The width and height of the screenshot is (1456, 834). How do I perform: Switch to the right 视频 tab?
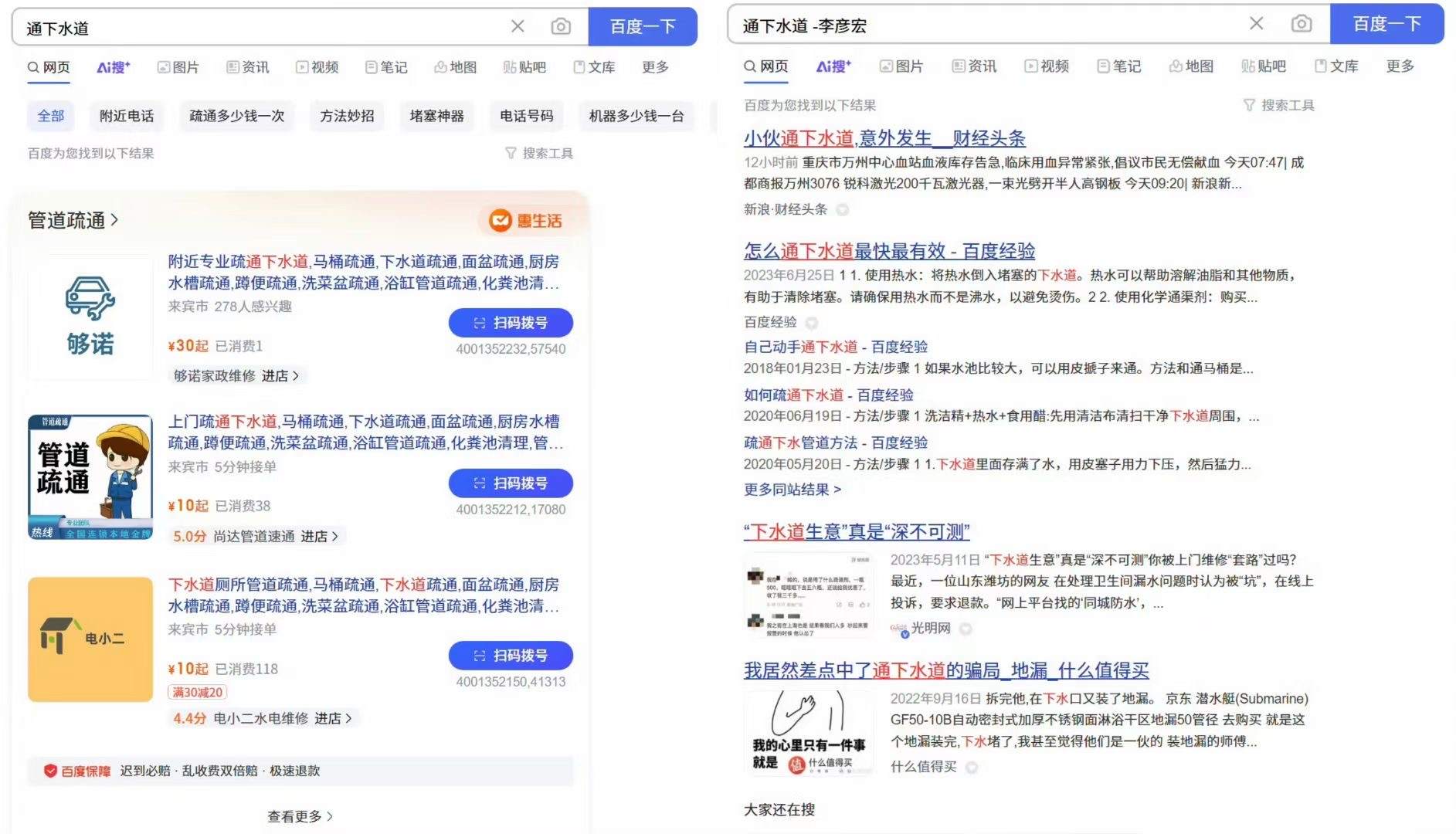[1047, 66]
